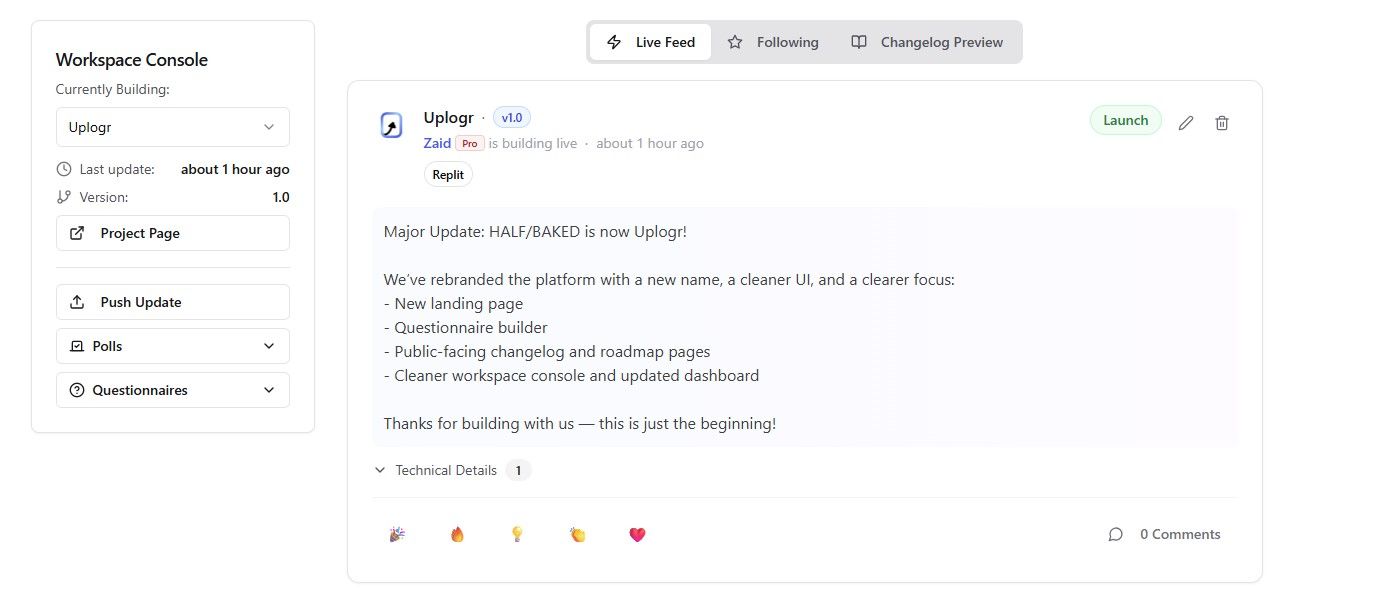Click the external link icon inside Project Page
Image resolution: width=1390 pixels, height=591 pixels.
[76, 232]
